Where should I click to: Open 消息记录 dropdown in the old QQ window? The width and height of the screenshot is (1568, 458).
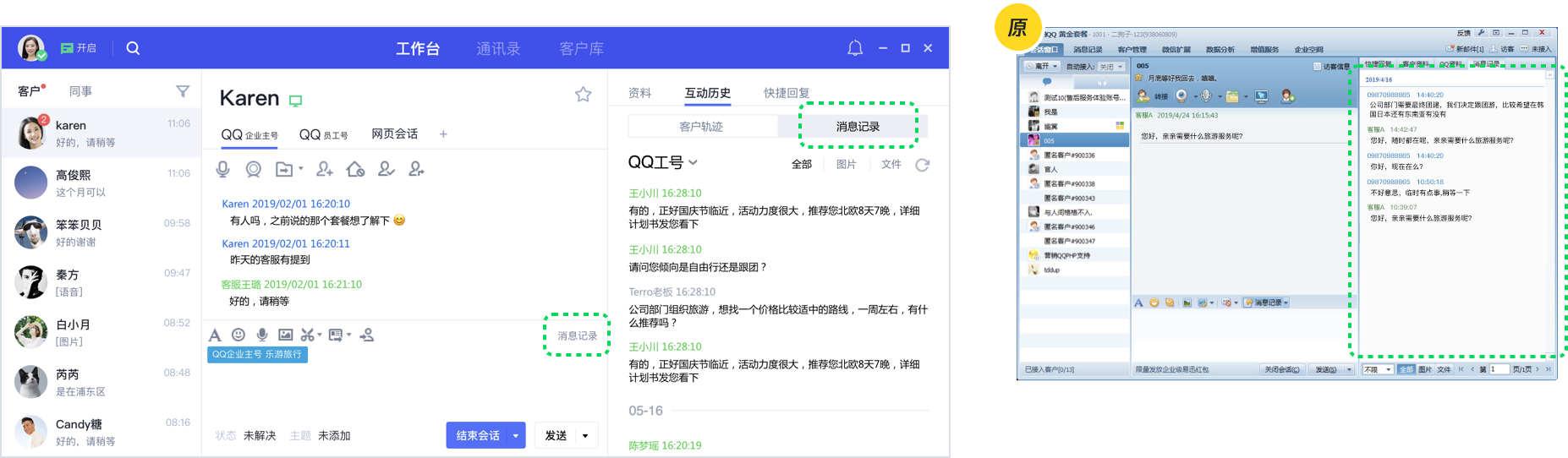coord(1266,303)
